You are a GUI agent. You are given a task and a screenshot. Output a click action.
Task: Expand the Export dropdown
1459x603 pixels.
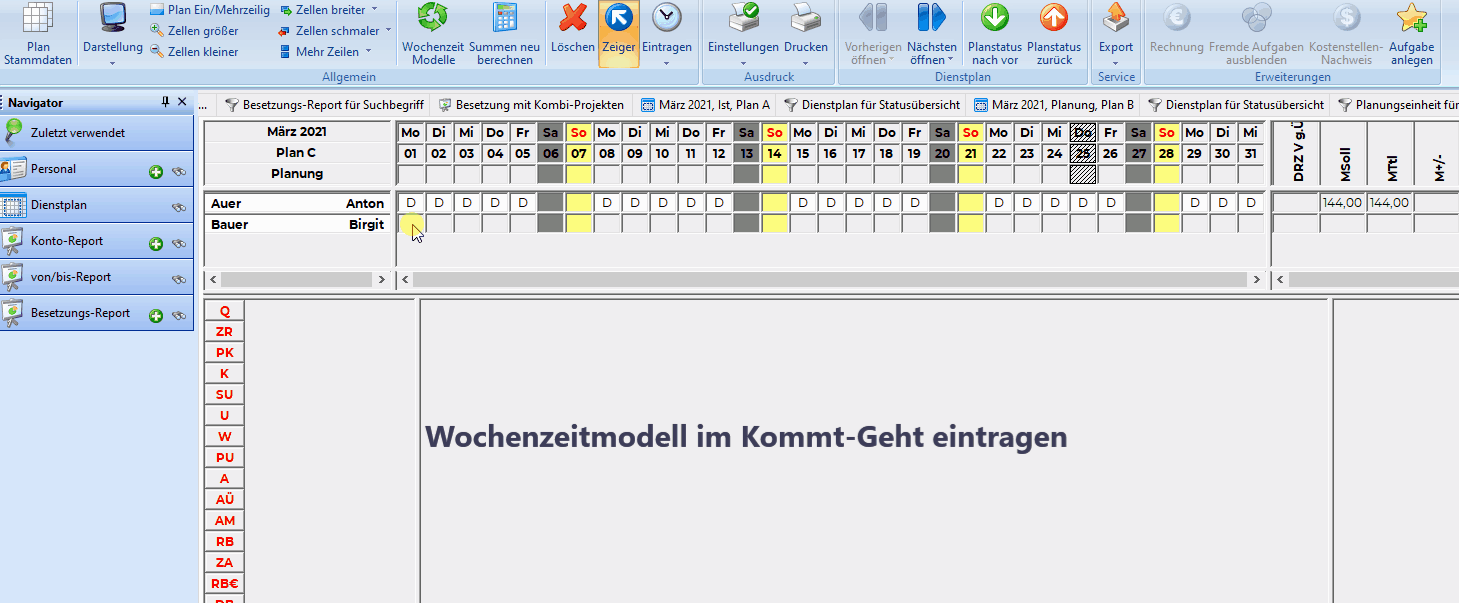pyautogui.click(x=1115, y=63)
